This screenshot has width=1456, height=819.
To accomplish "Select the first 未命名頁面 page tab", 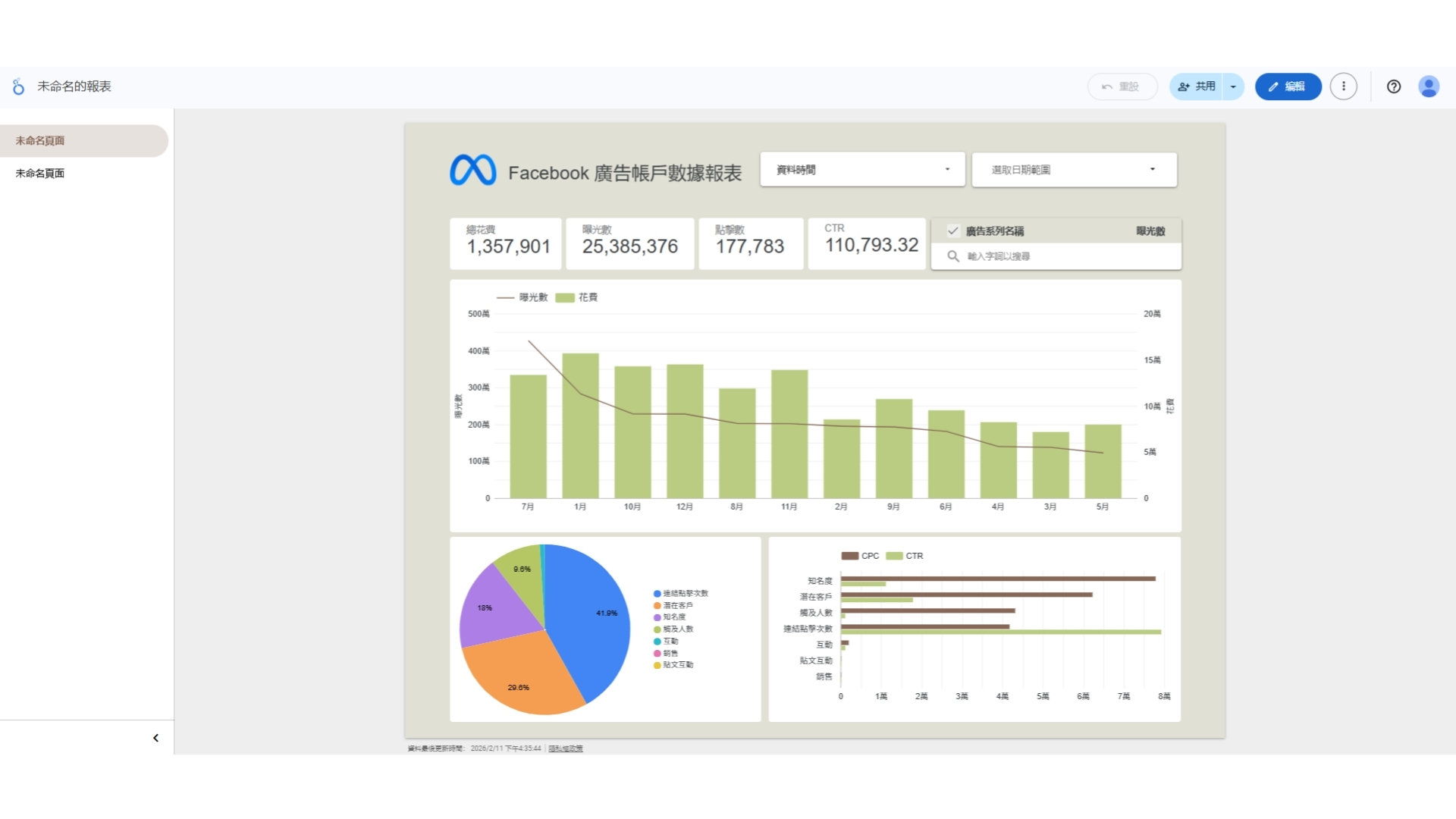I will [40, 141].
